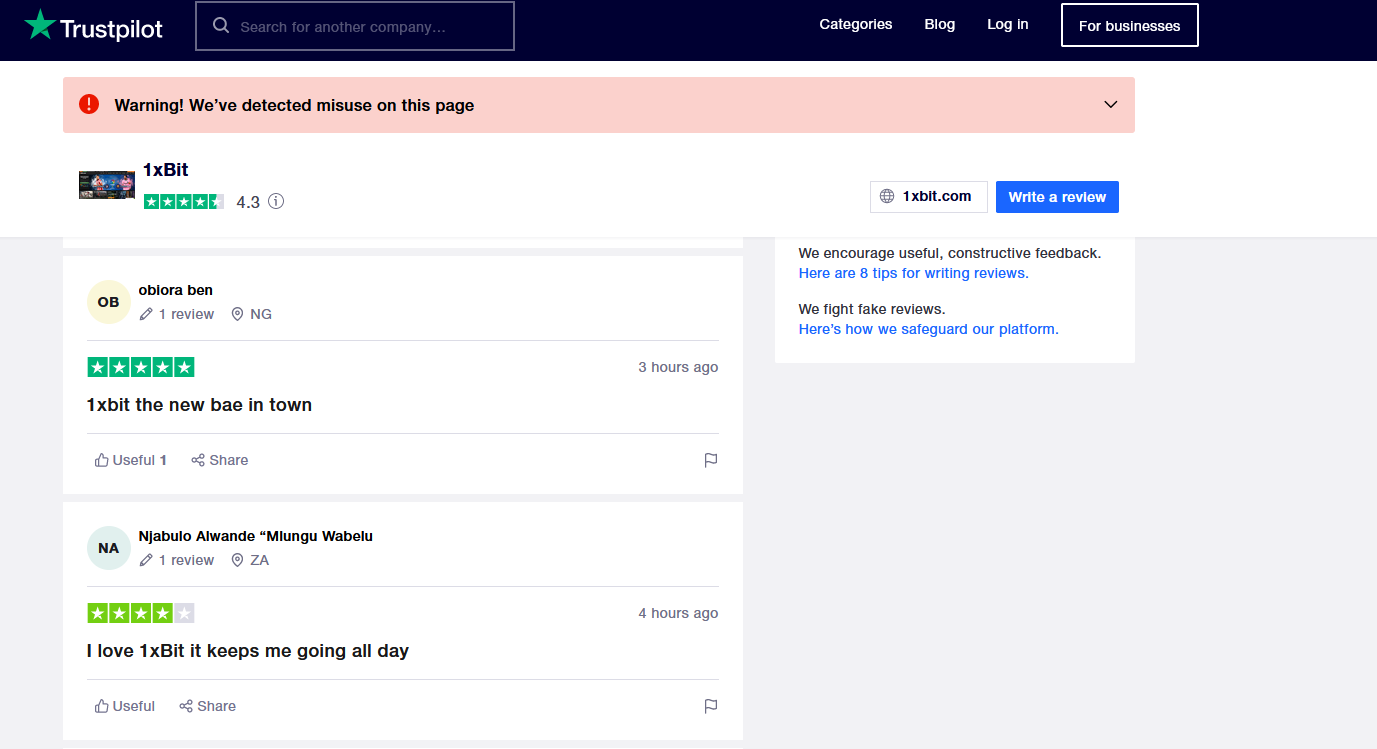Click the NG location pin icon
The image size is (1377, 749).
[x=237, y=314]
